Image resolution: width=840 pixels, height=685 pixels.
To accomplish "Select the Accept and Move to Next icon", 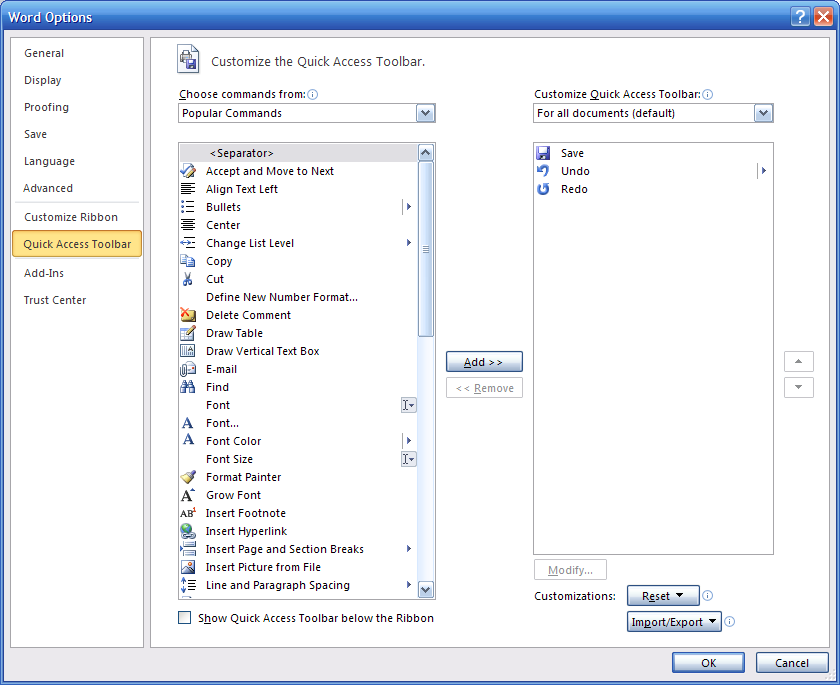I will pos(188,171).
